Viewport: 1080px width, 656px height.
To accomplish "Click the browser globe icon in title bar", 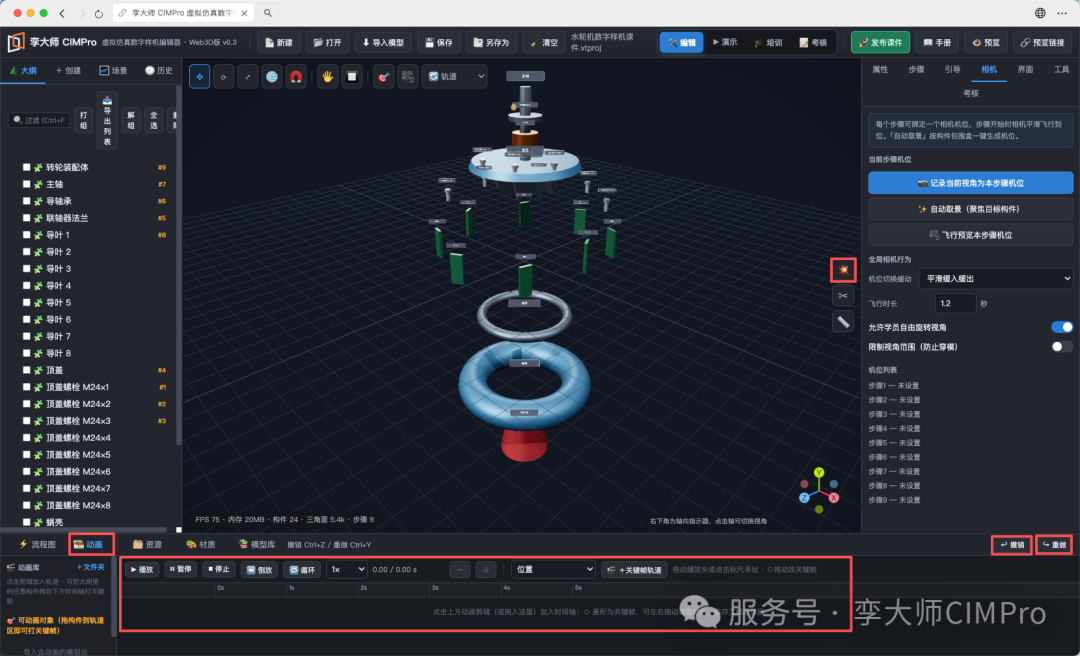I will [1040, 13].
